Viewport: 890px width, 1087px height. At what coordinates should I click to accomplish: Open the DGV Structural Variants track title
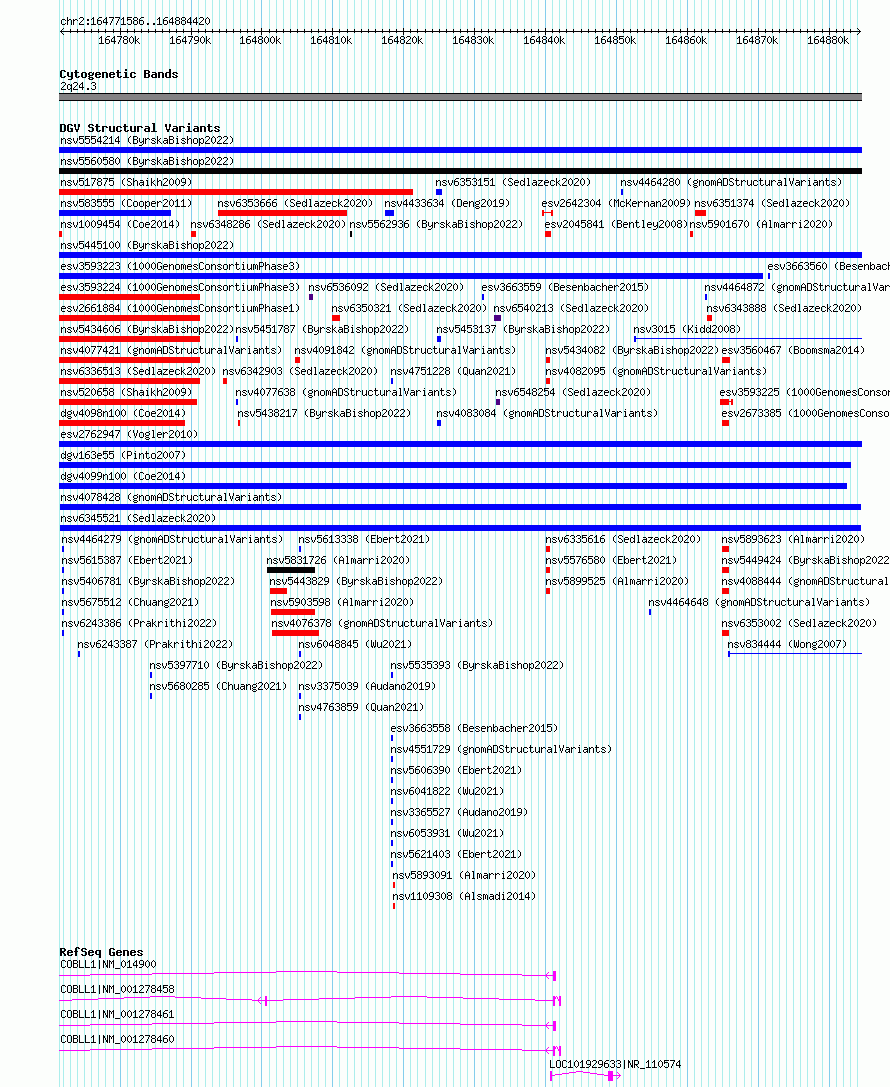coord(140,128)
